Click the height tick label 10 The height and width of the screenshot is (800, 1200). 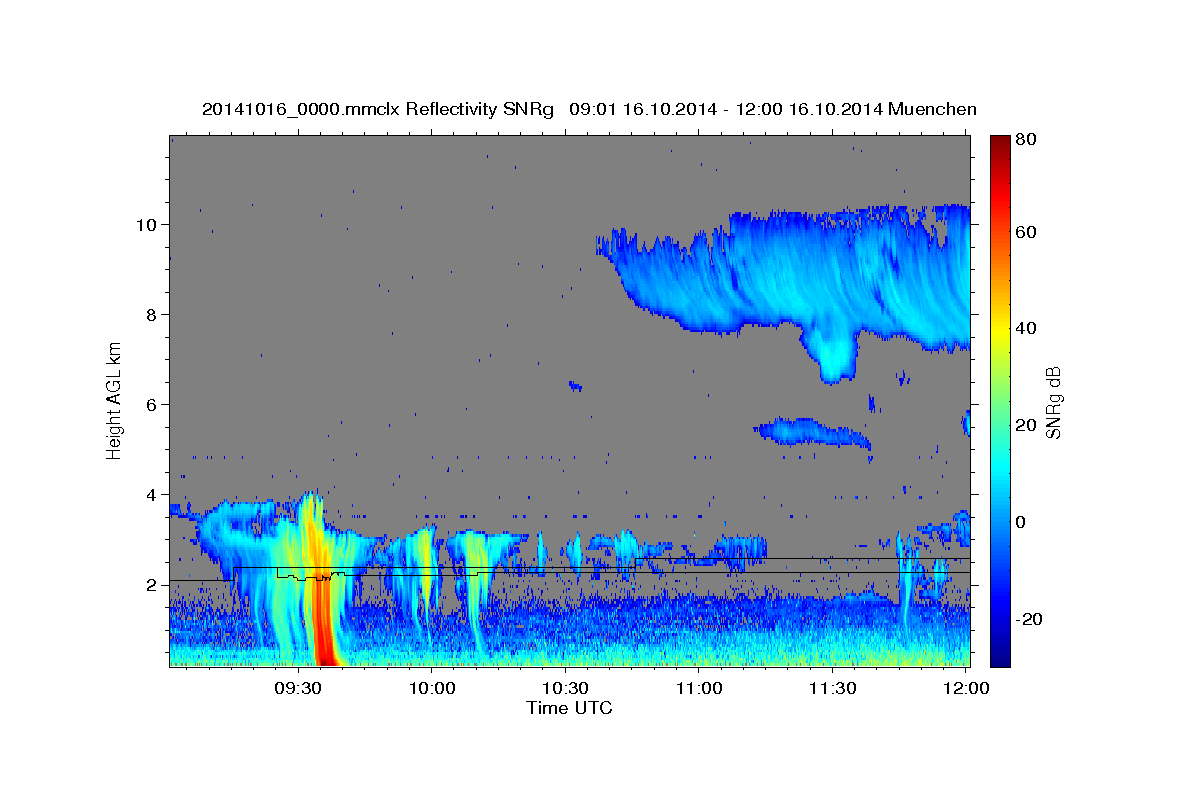[x=145, y=224]
